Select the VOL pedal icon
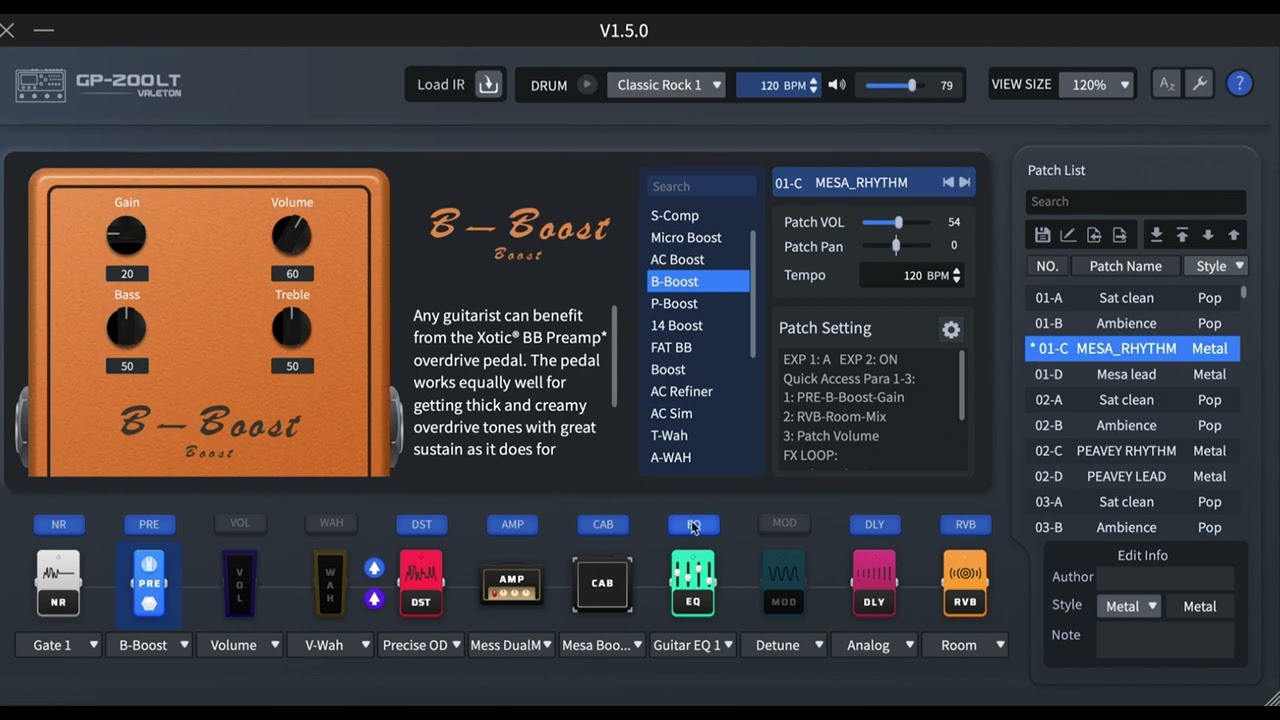 click(x=240, y=582)
